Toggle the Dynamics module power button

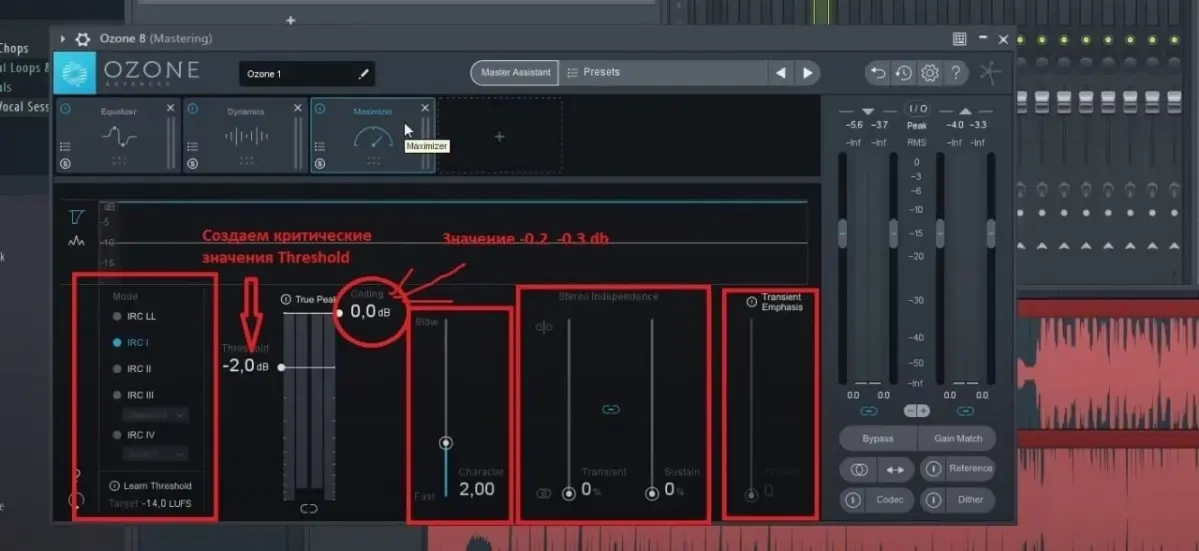tap(192, 109)
